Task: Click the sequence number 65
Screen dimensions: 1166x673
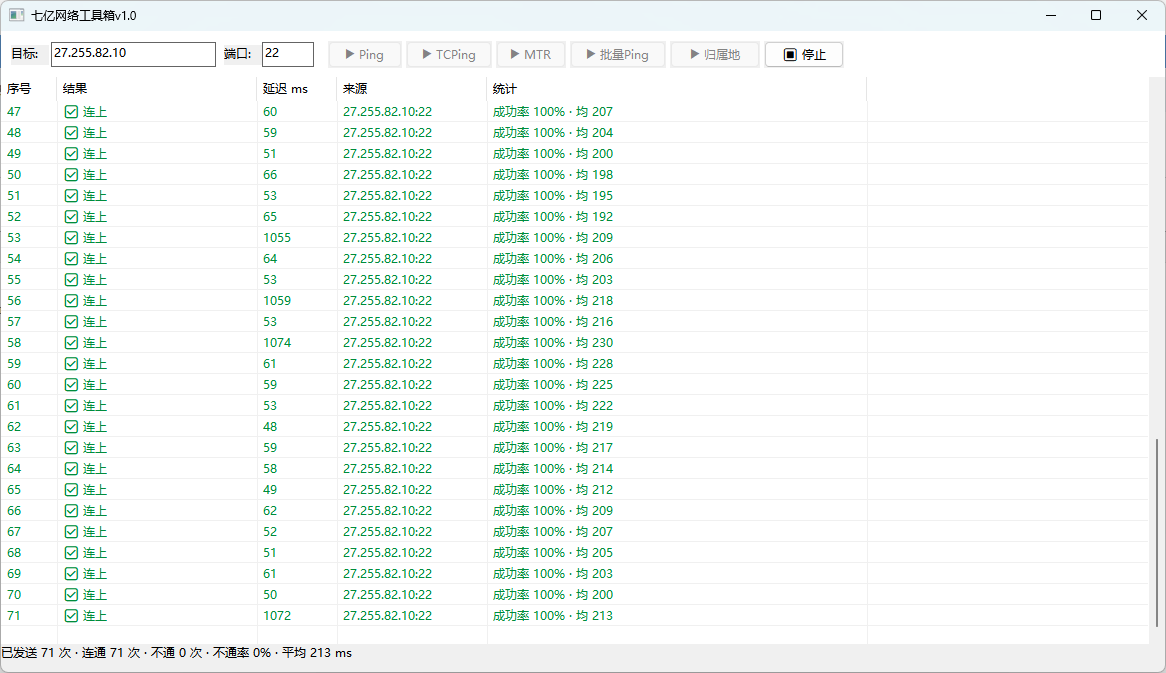Action: point(14,490)
